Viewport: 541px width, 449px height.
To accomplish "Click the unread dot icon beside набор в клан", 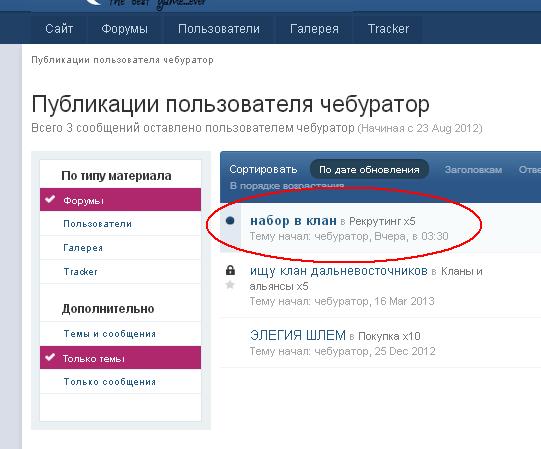I will [230, 221].
